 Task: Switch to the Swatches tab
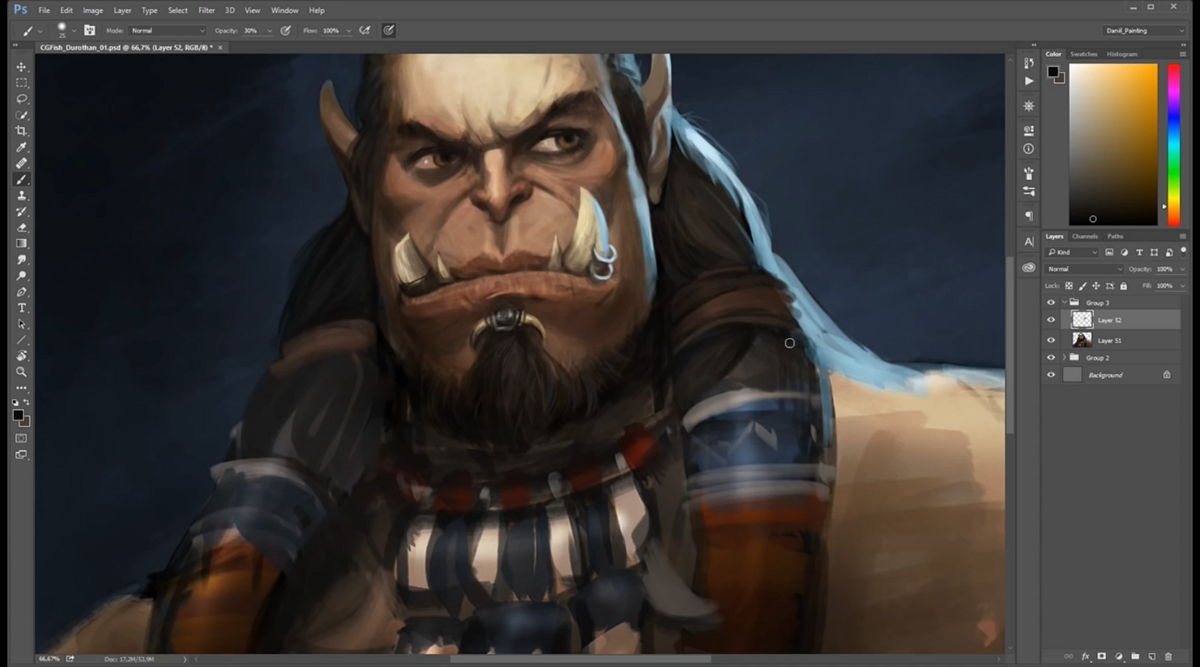pyautogui.click(x=1083, y=54)
